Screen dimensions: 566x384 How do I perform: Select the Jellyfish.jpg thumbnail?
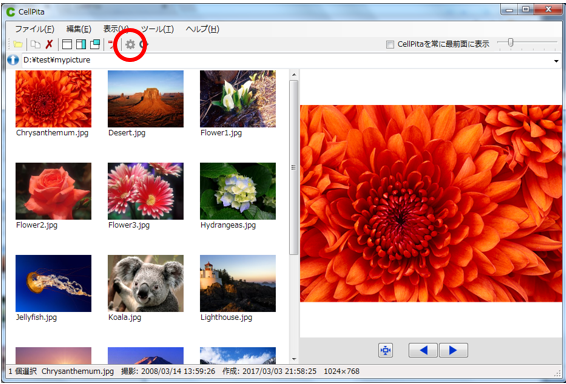tap(53, 284)
